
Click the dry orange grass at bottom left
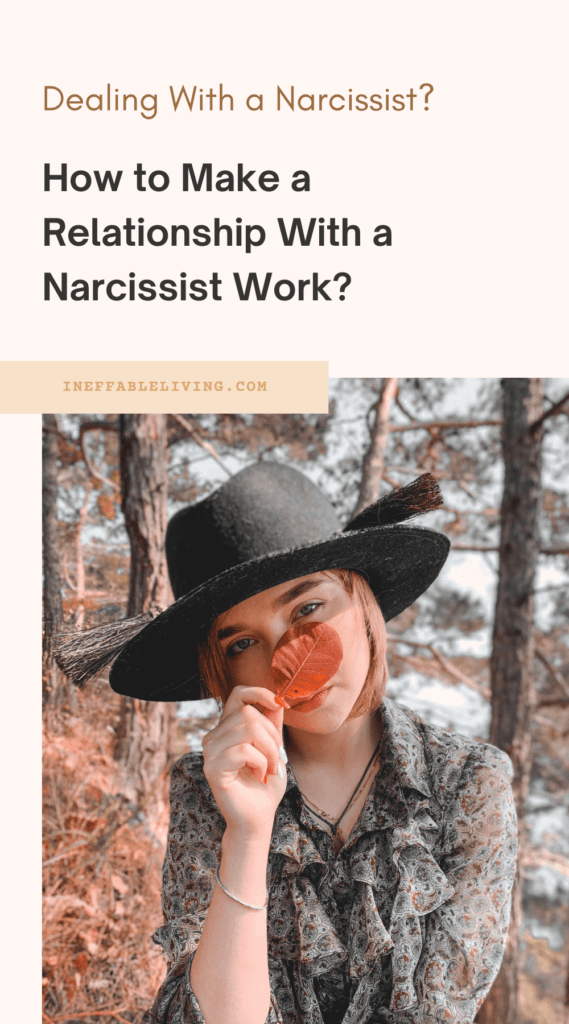tap(98, 869)
